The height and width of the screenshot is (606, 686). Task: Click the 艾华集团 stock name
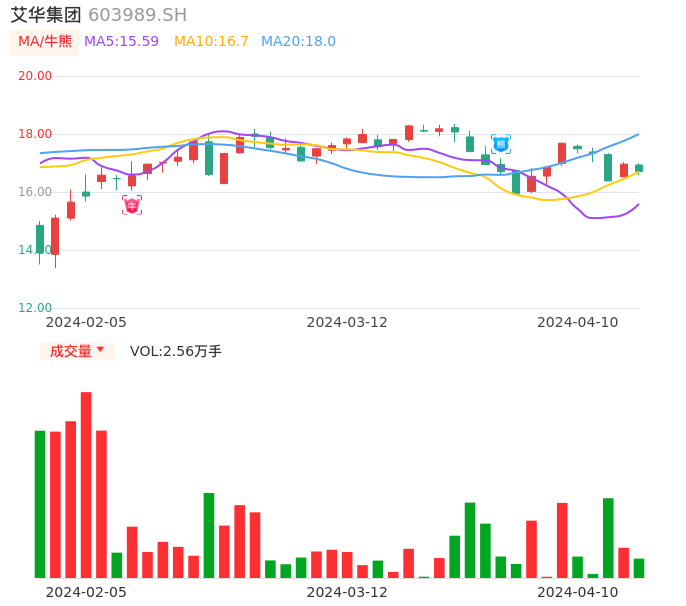pyautogui.click(x=46, y=15)
